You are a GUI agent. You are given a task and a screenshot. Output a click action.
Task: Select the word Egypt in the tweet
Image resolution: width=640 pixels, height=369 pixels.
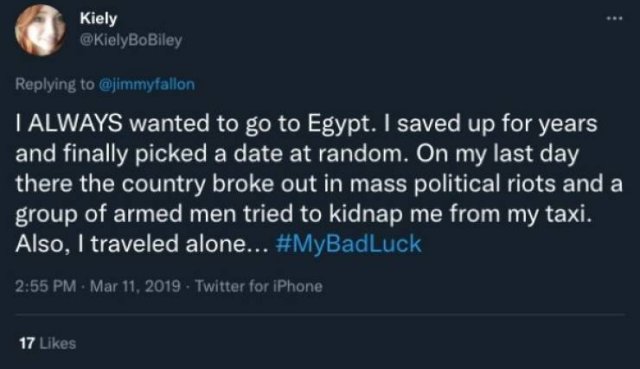point(339,124)
